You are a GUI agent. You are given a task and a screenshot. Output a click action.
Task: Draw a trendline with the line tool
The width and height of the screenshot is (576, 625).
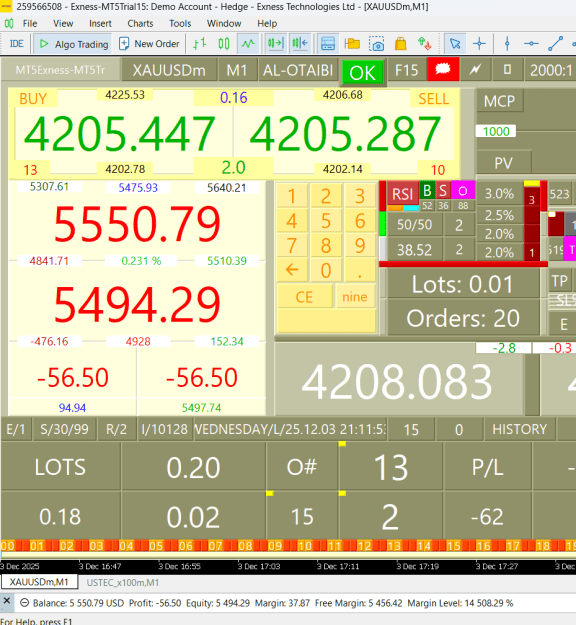point(555,43)
